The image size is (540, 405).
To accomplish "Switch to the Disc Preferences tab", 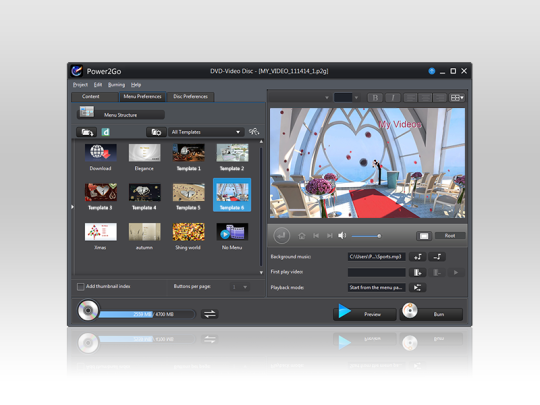I will (x=190, y=97).
